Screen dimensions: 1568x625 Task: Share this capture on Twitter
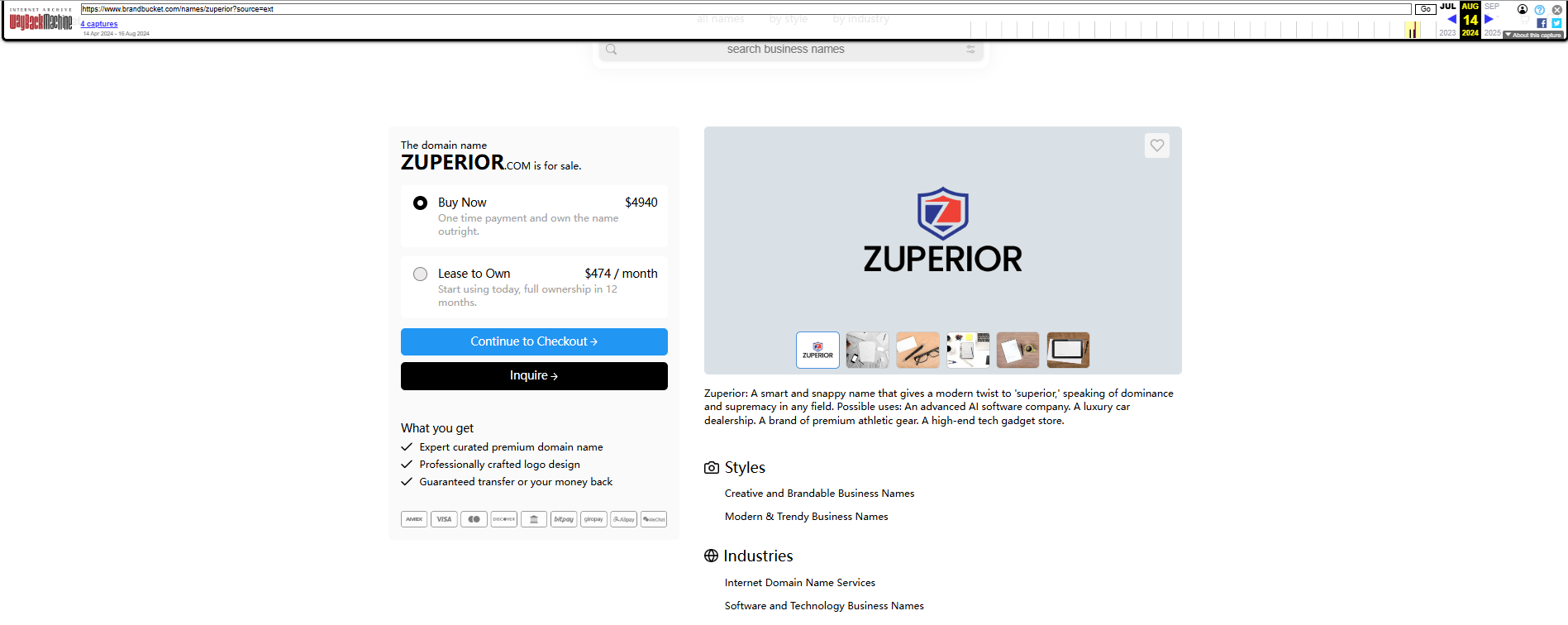(x=1556, y=23)
